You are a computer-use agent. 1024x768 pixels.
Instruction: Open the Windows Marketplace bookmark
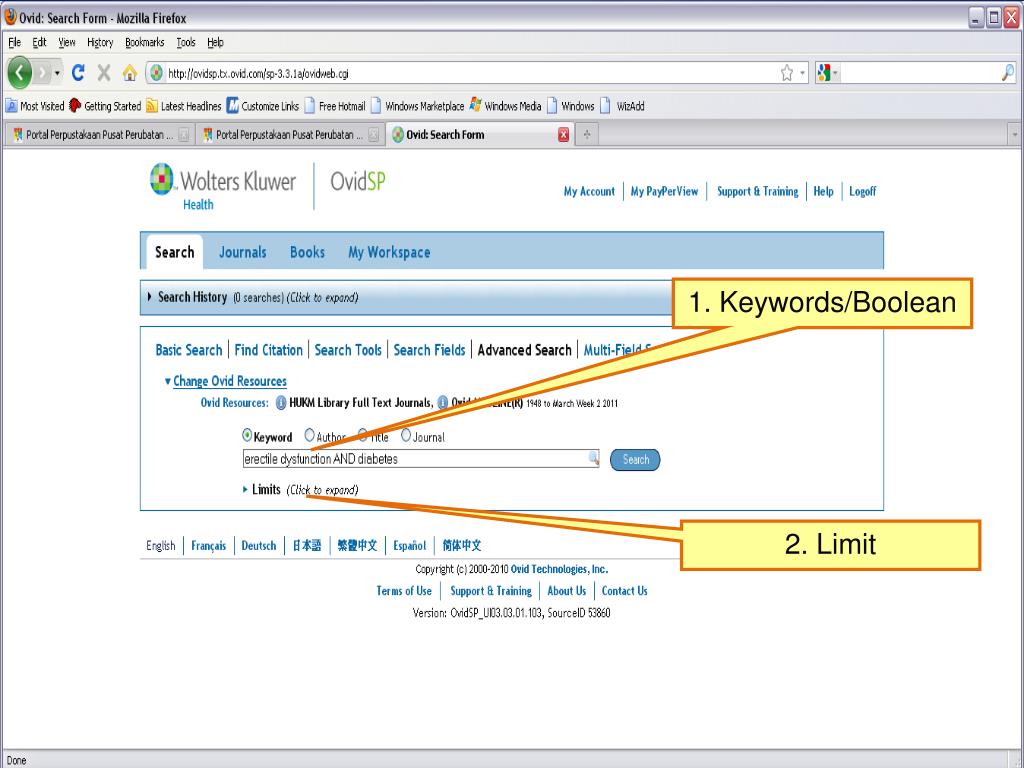(417, 106)
